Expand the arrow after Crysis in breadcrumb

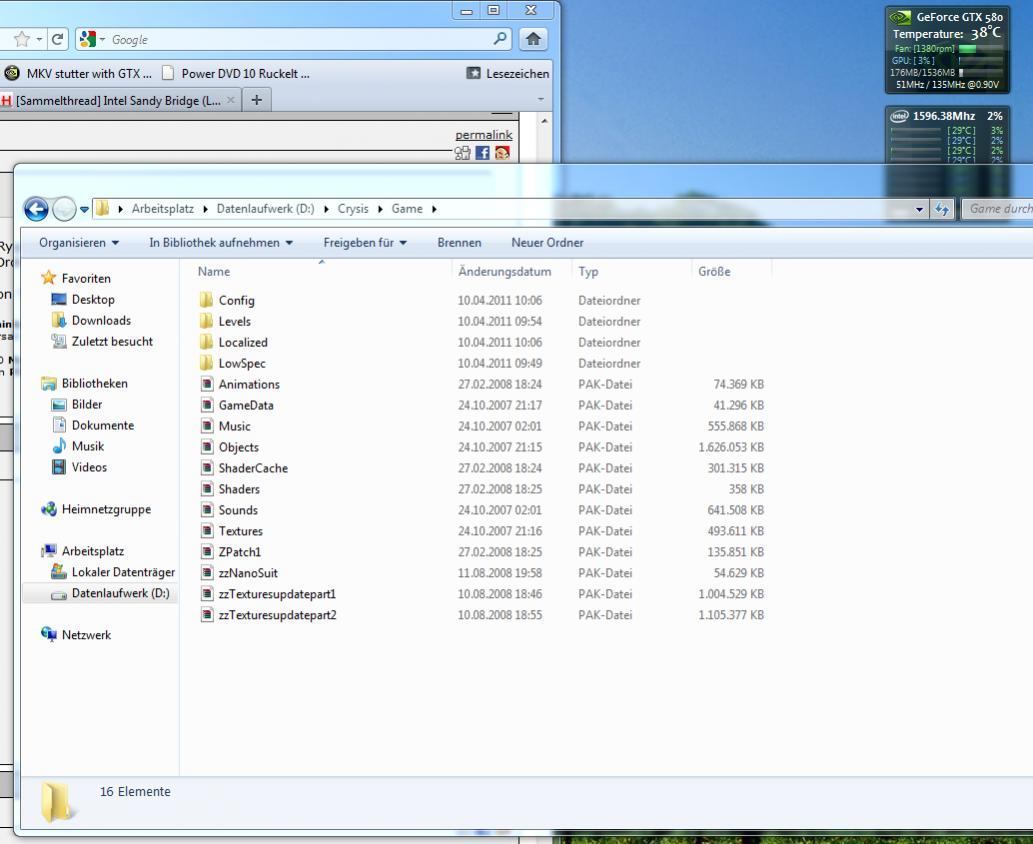[380, 209]
